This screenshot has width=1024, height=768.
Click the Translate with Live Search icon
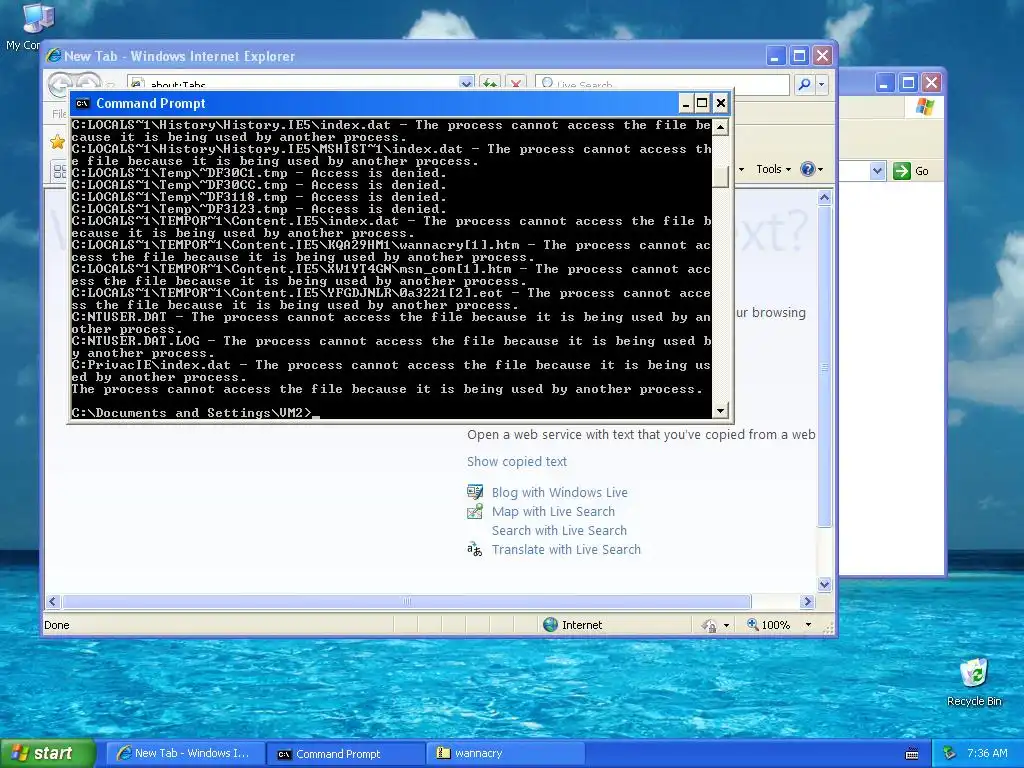pos(475,549)
